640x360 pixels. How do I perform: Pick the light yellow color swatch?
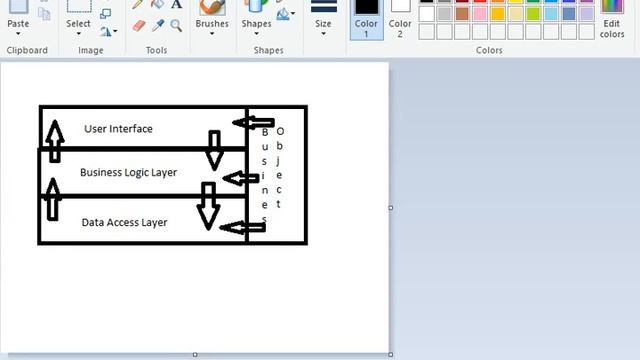pyautogui.click(x=516, y=14)
